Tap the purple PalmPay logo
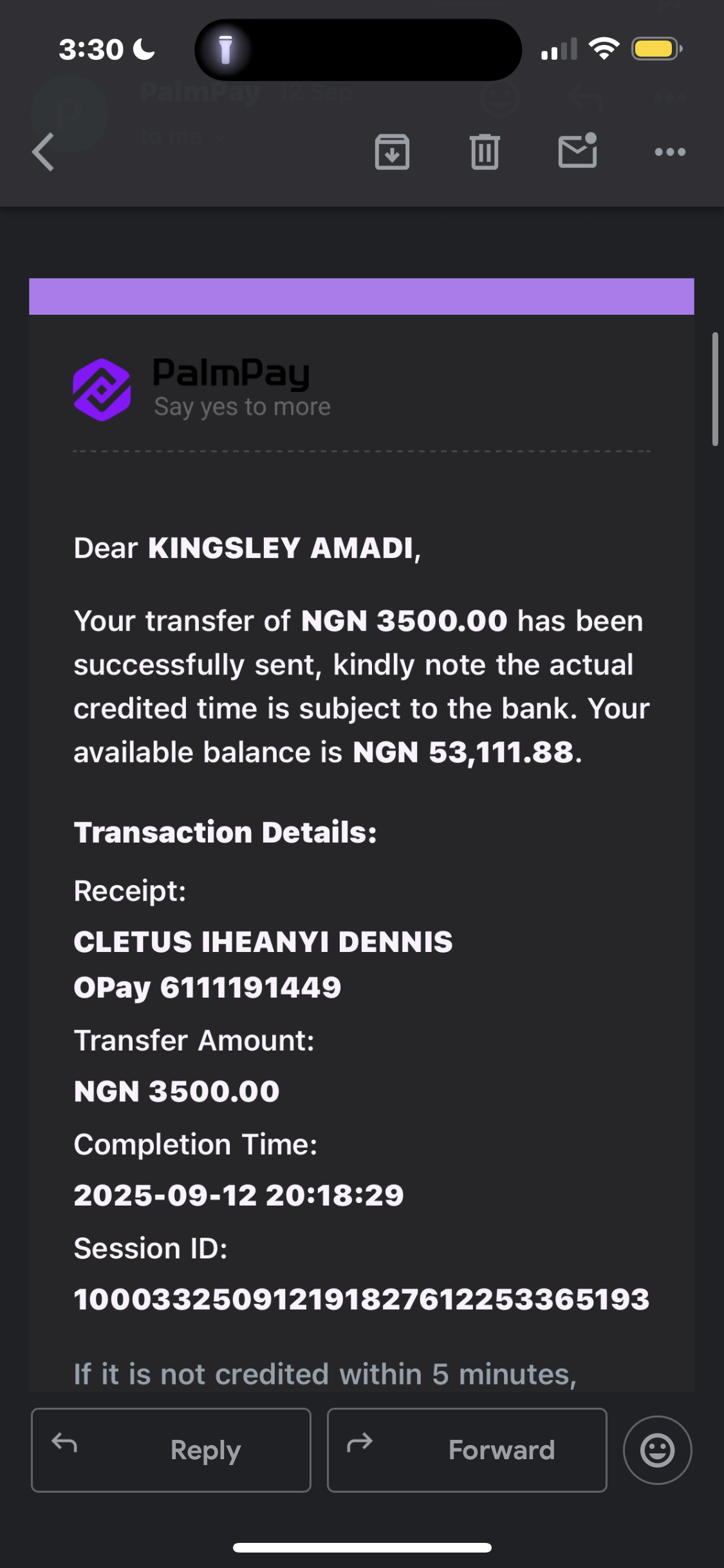The image size is (724, 1568). coord(102,389)
